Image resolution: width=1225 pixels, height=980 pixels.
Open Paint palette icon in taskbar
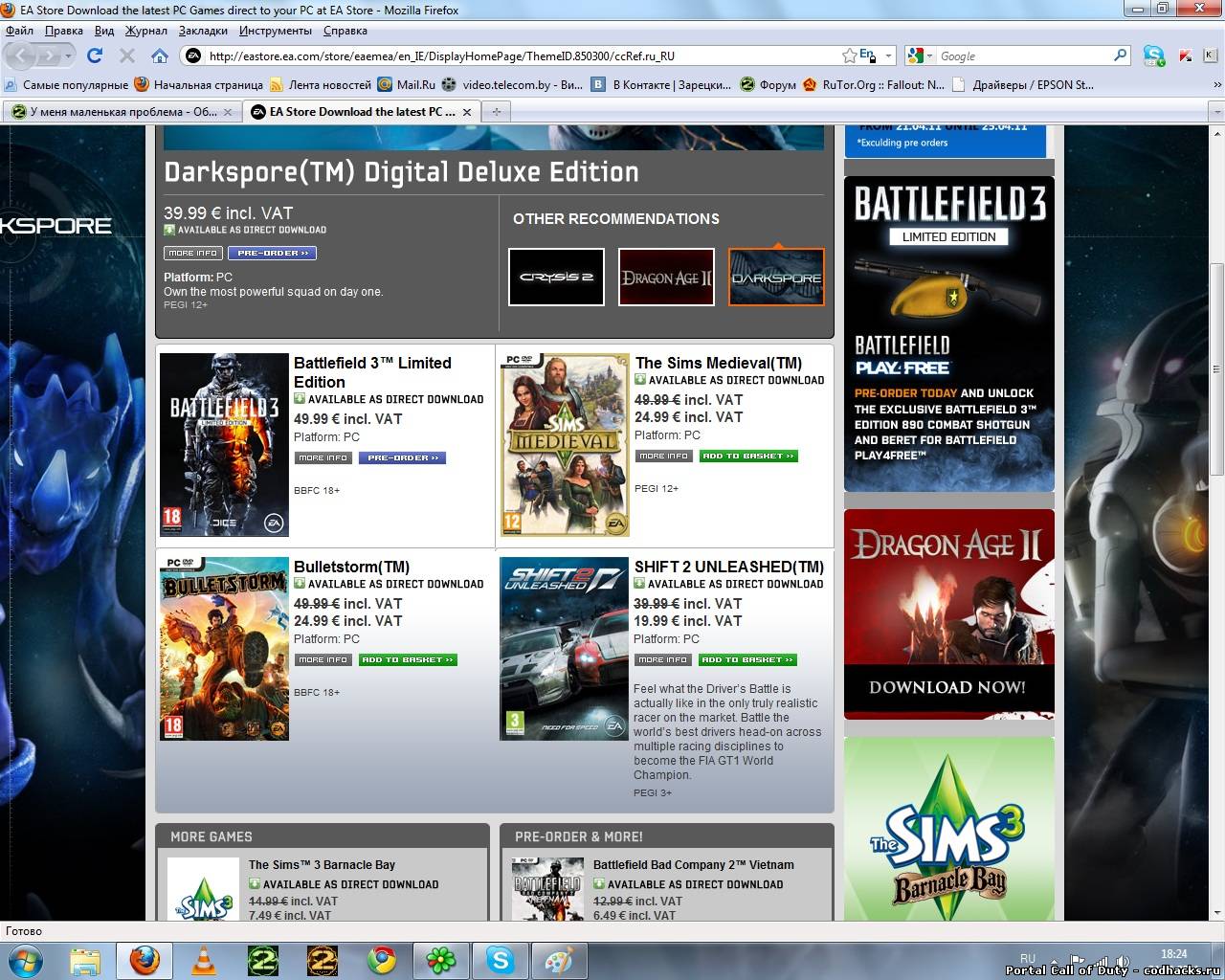click(559, 959)
